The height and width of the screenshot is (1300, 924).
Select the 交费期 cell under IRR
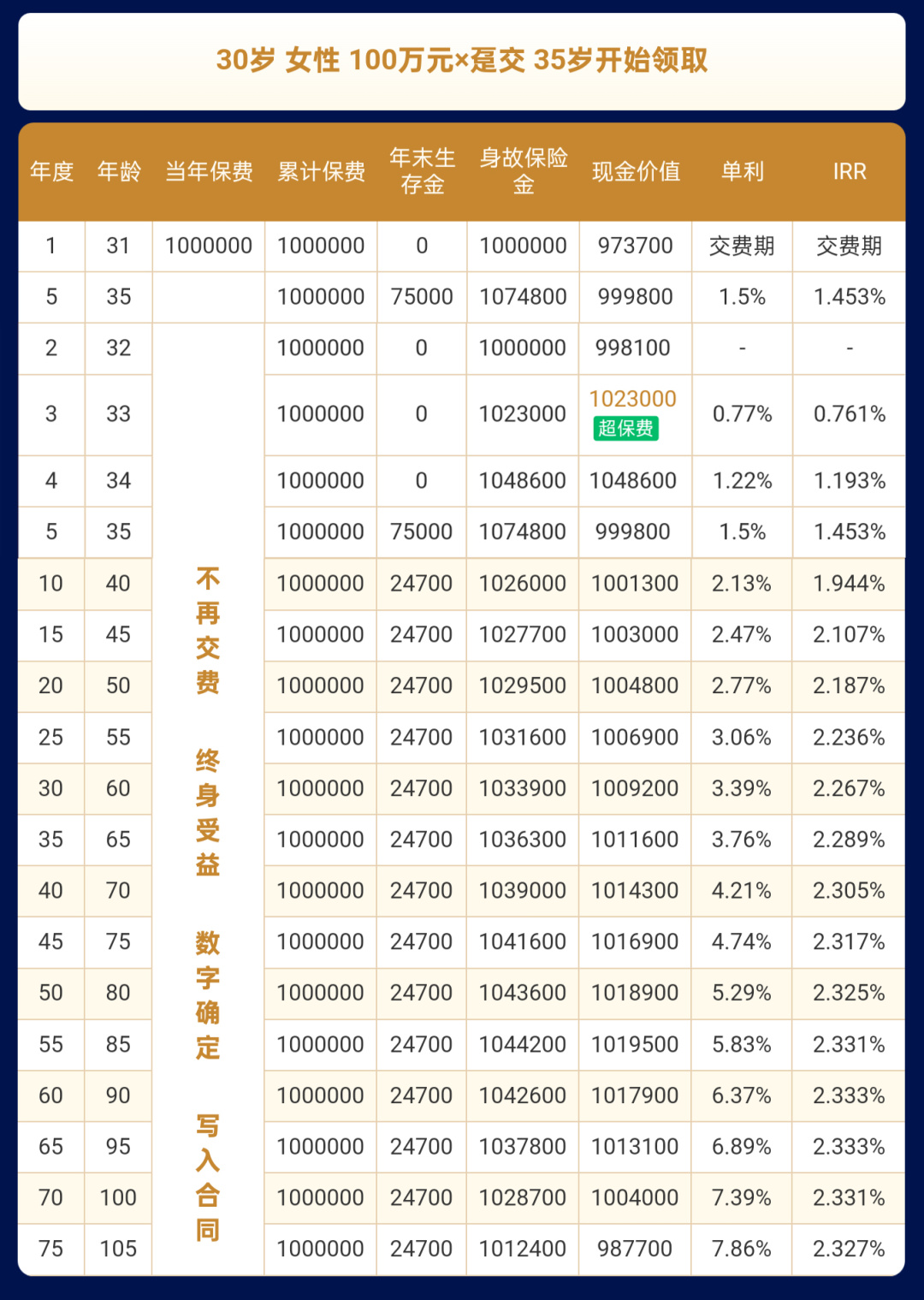point(850,246)
